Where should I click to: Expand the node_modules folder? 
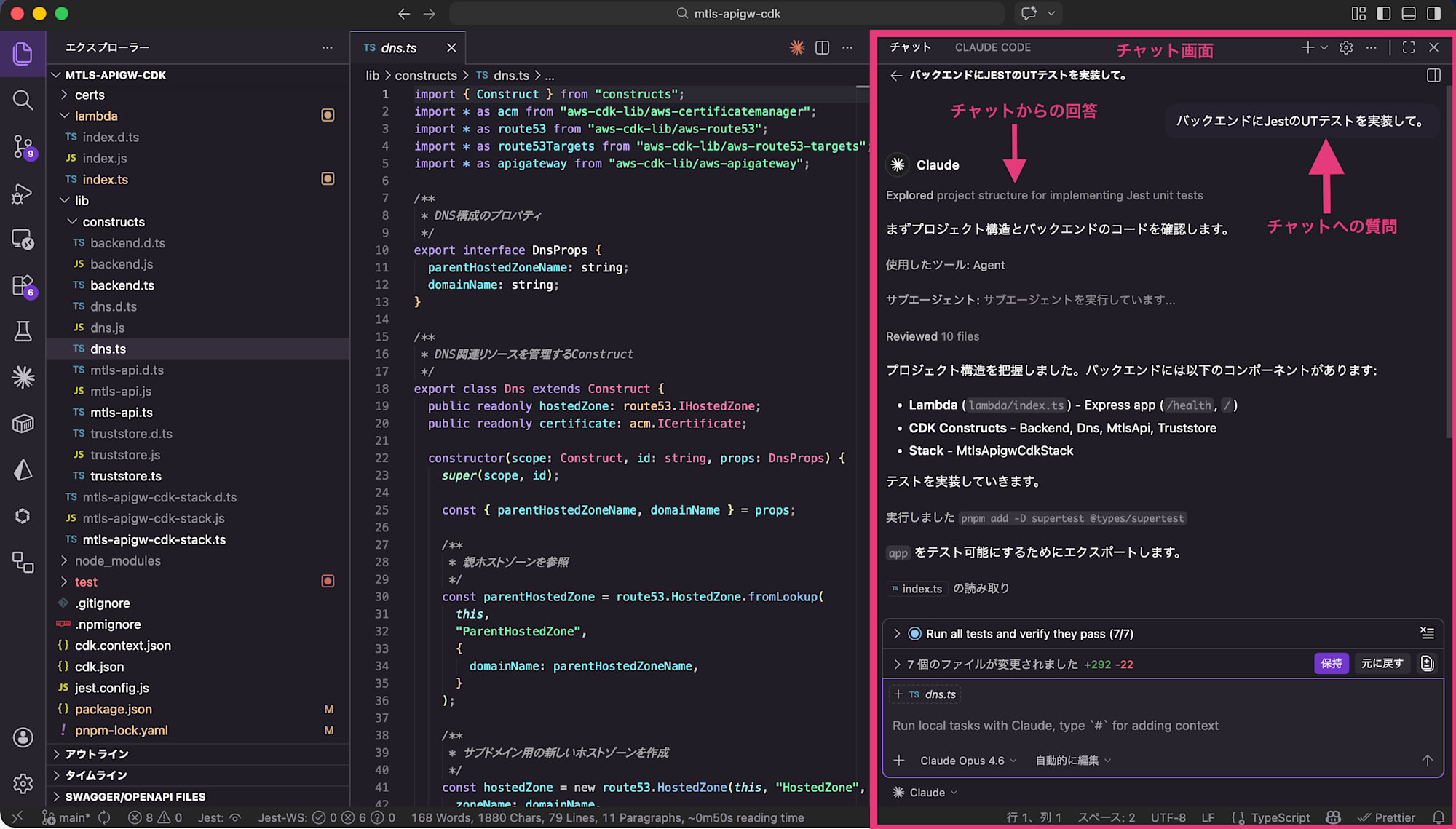117,560
